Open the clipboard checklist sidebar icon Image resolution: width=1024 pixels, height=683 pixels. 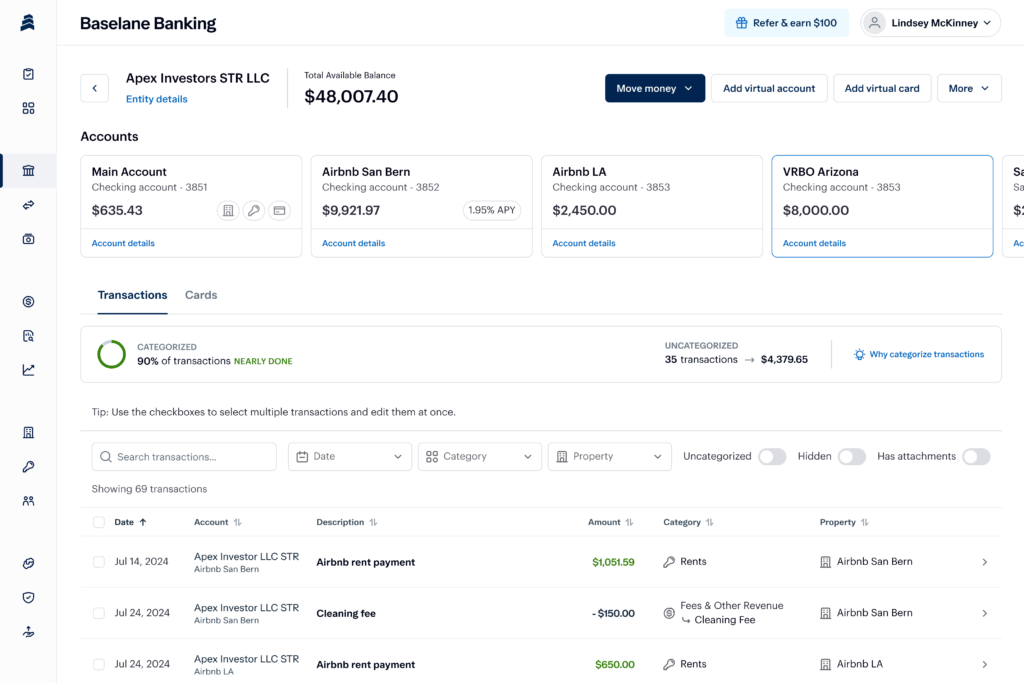tap(28, 74)
